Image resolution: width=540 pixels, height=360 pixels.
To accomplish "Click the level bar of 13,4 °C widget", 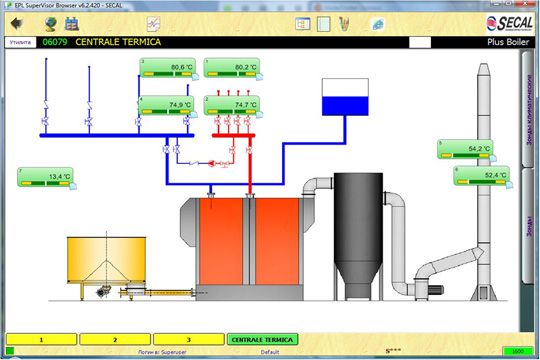I will point(45,183).
